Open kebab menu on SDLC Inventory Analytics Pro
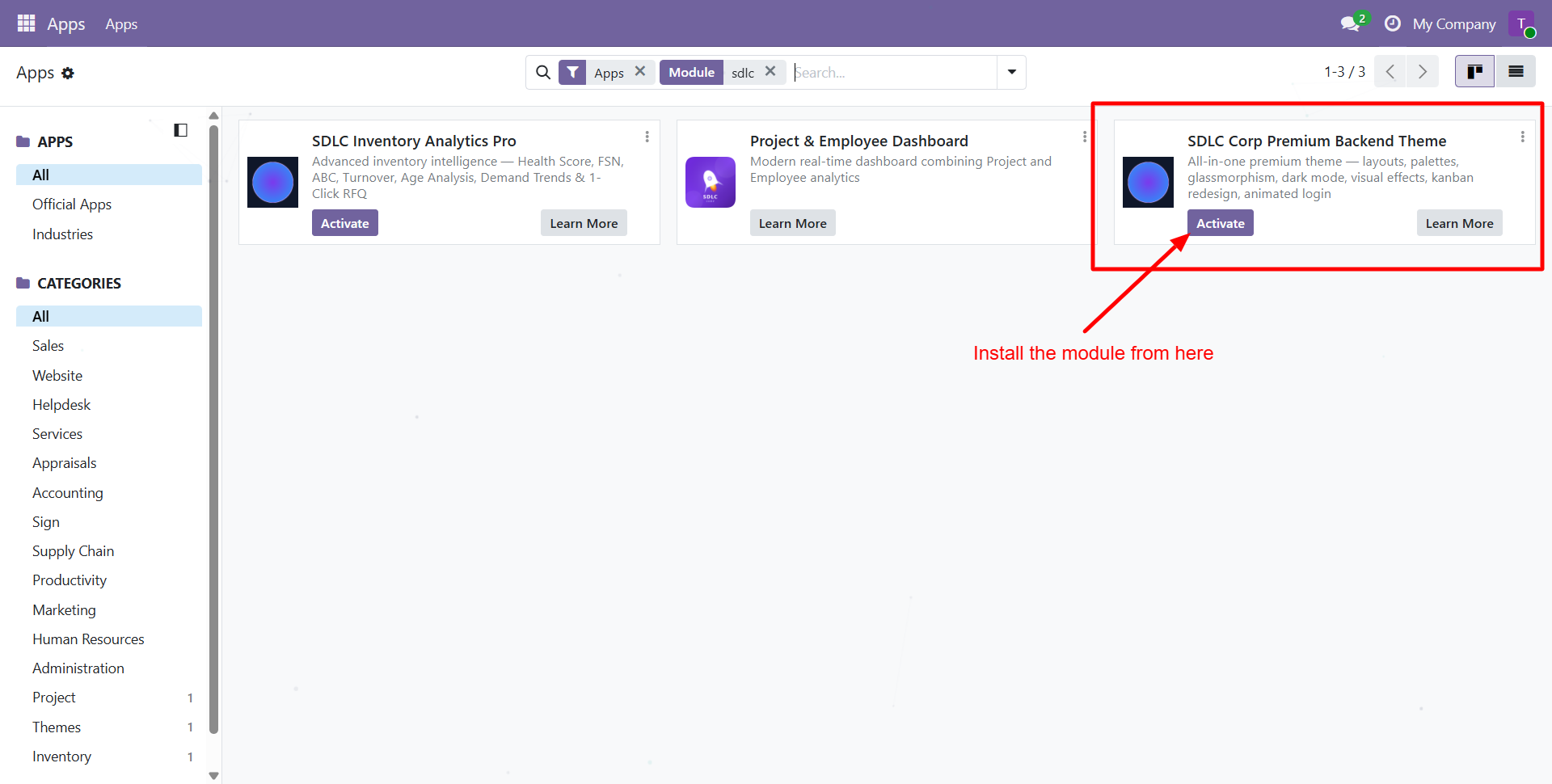1552x784 pixels. point(647,137)
